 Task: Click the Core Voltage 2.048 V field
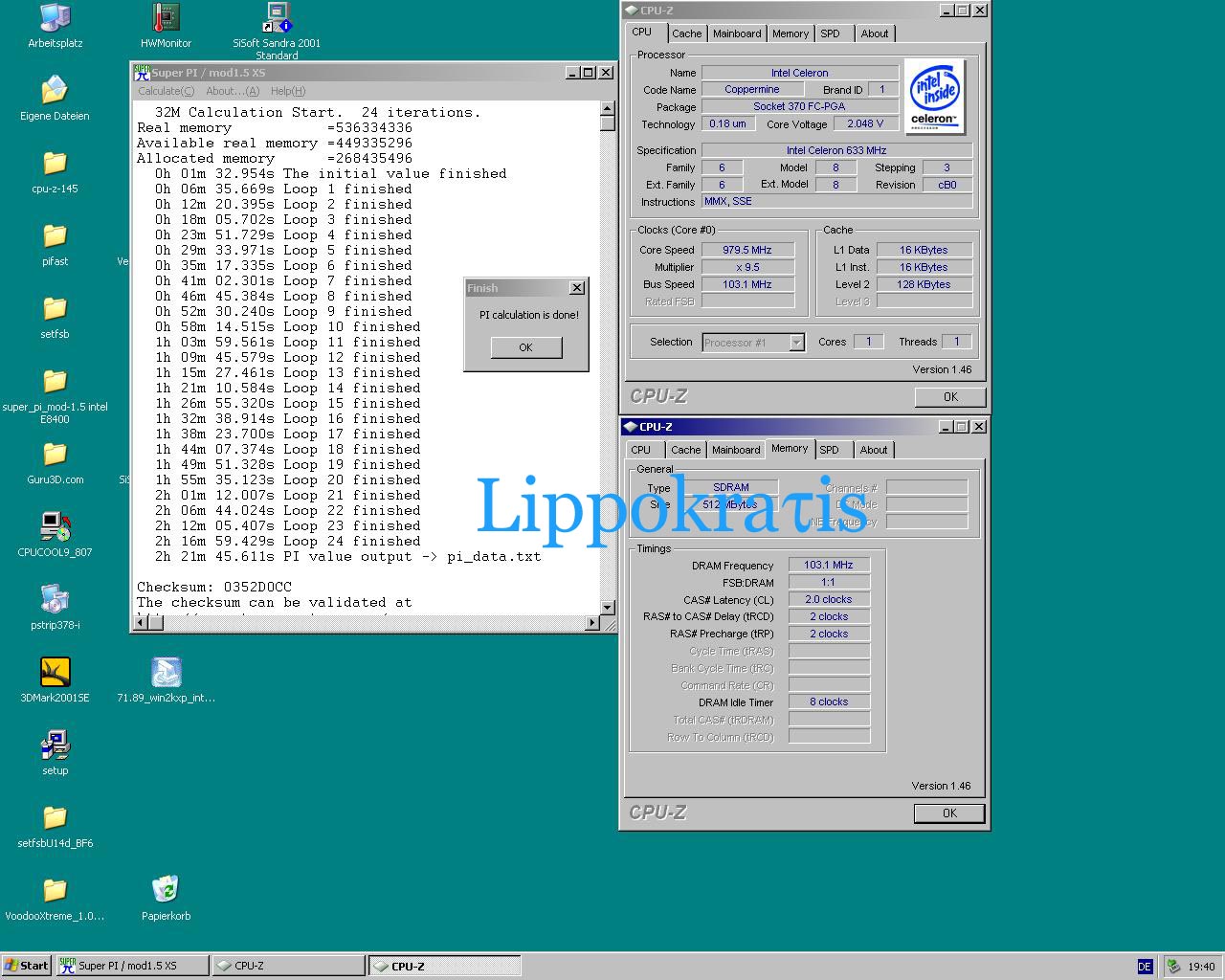pos(866,124)
